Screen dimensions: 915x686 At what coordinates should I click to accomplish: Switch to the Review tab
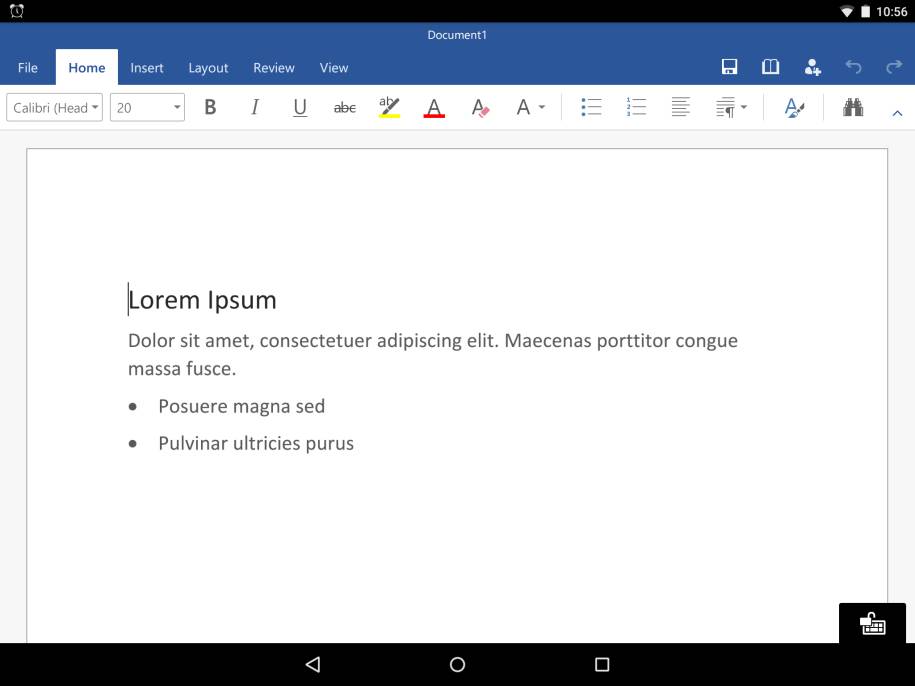[x=274, y=68]
